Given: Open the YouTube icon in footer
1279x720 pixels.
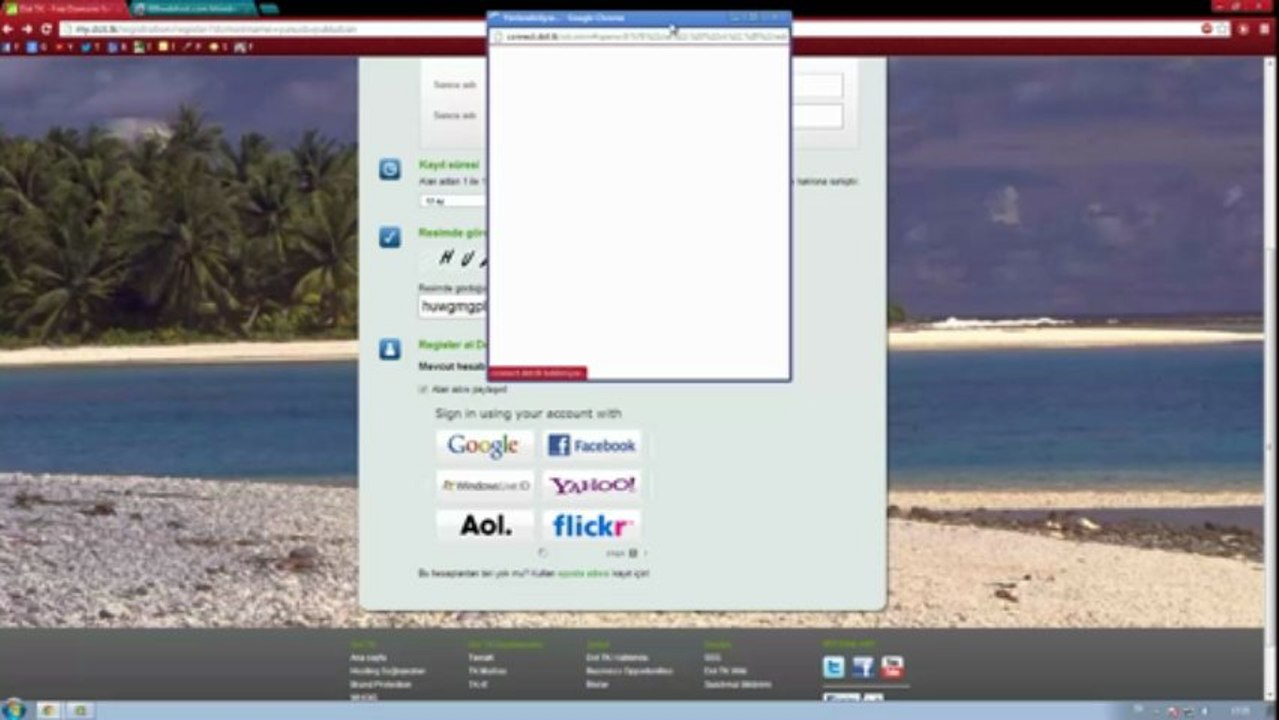Looking at the screenshot, I should (892, 667).
